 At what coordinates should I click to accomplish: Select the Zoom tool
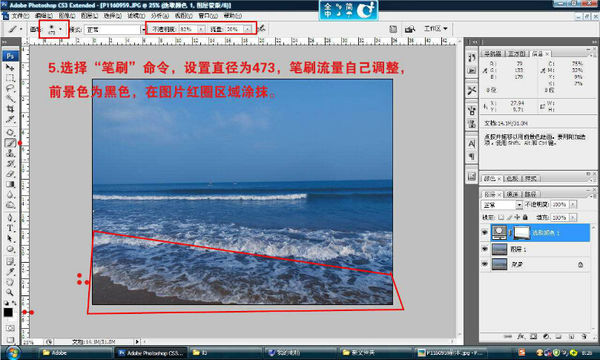click(10, 293)
